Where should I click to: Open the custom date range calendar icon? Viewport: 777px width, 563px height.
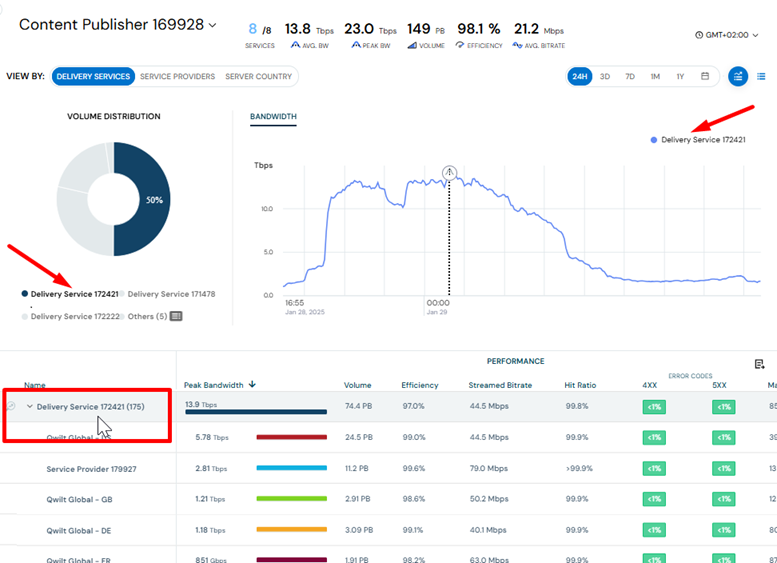[705, 76]
